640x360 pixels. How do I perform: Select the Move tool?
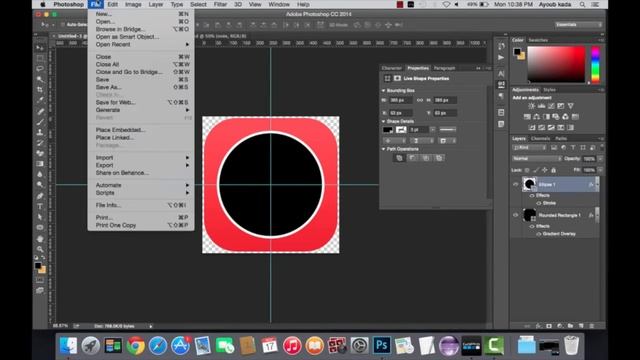coord(40,48)
